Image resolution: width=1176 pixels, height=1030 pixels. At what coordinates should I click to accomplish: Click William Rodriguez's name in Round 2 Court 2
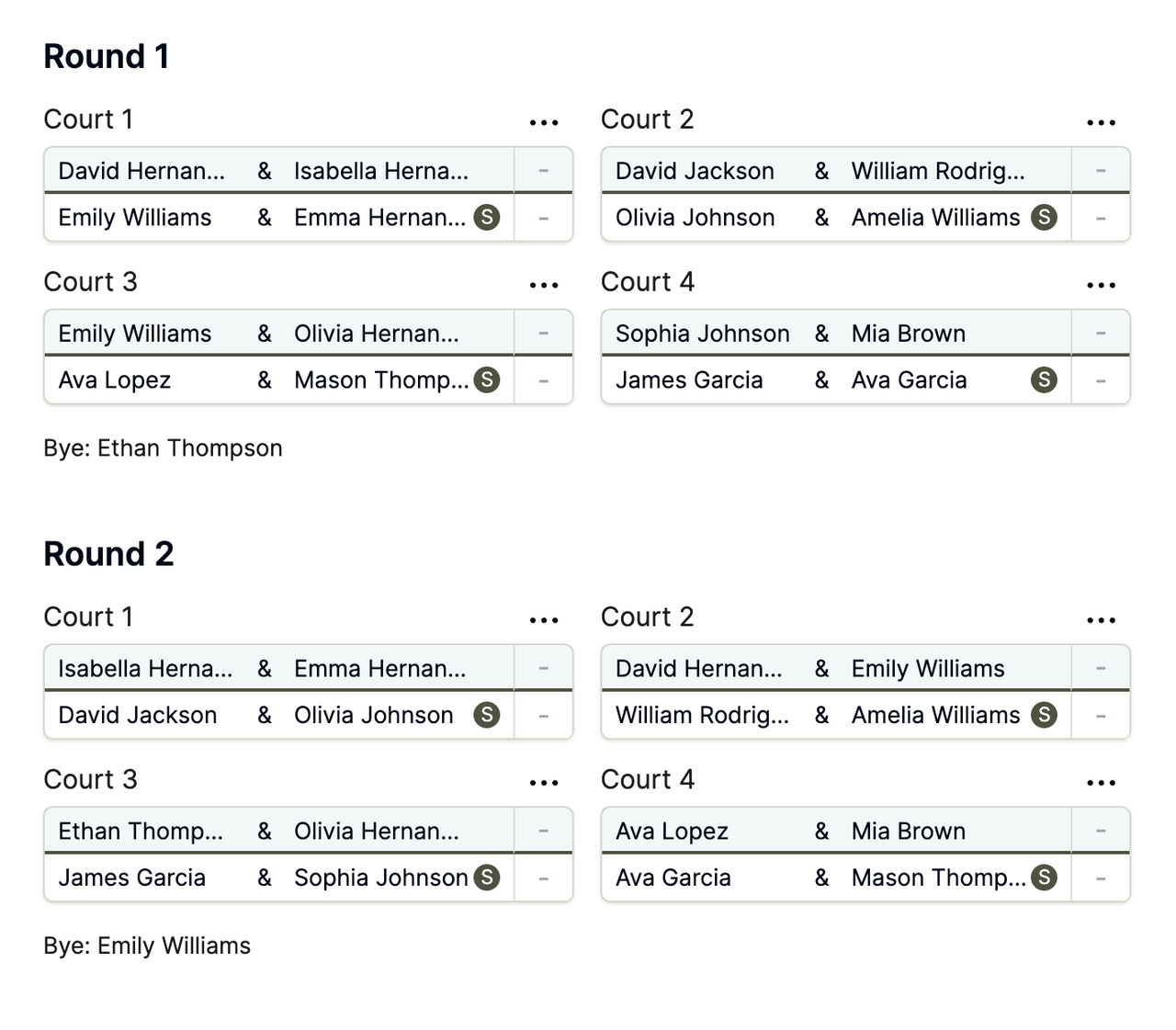(702, 716)
